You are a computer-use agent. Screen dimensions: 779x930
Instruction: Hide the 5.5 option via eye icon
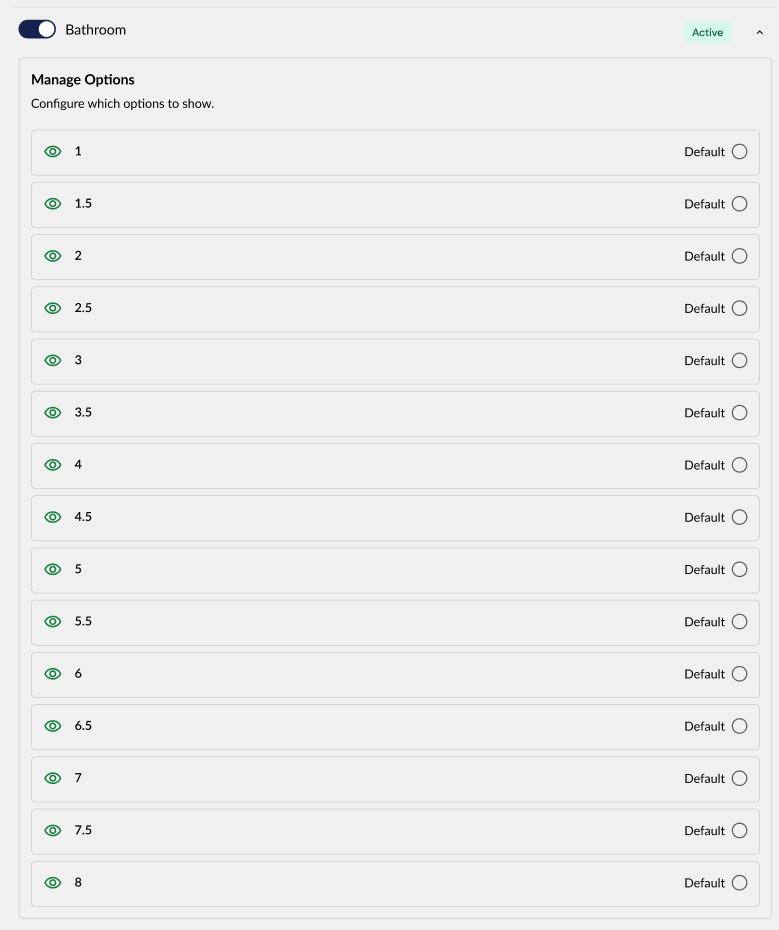point(53,622)
